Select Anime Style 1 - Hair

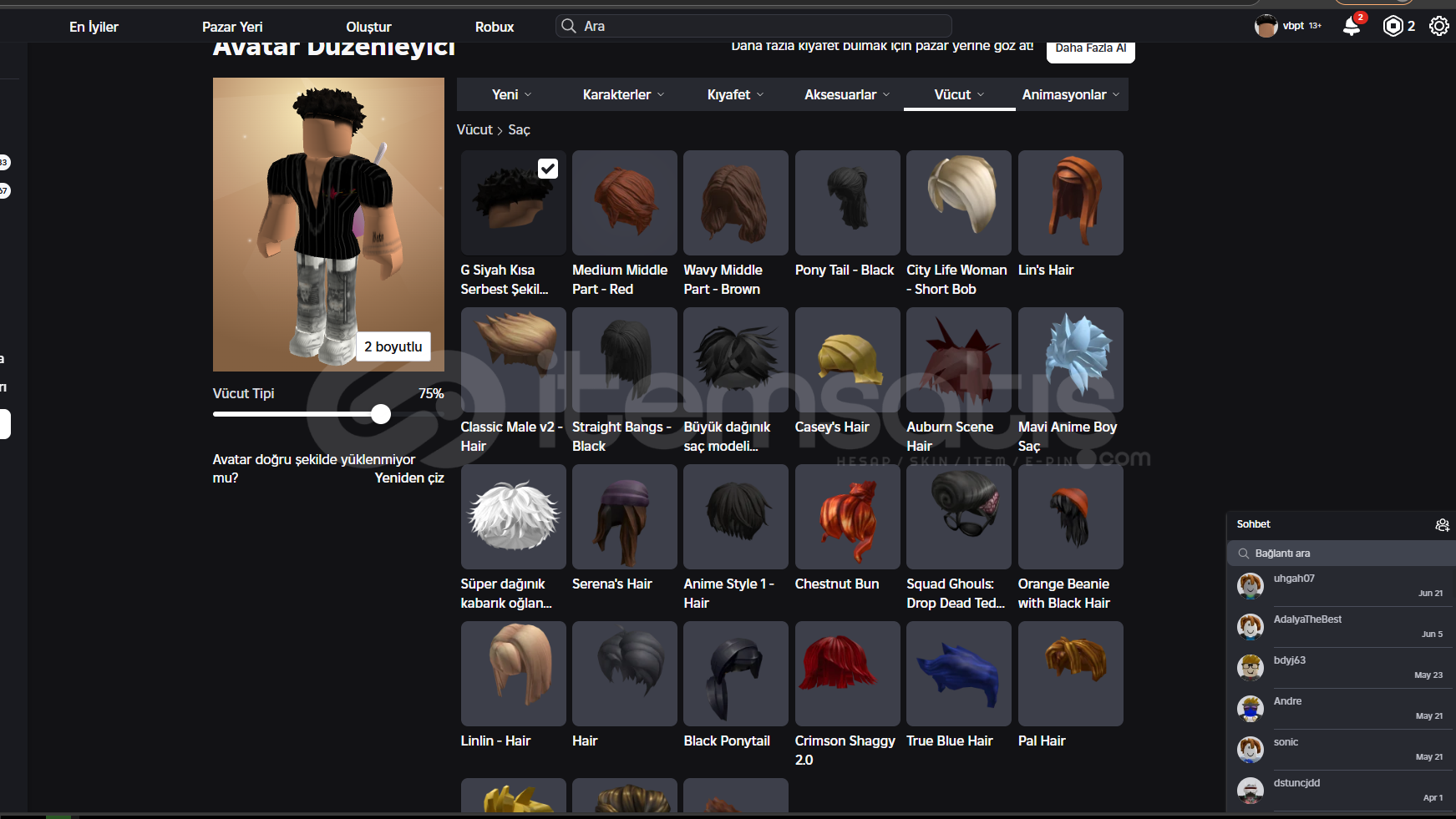click(x=736, y=517)
